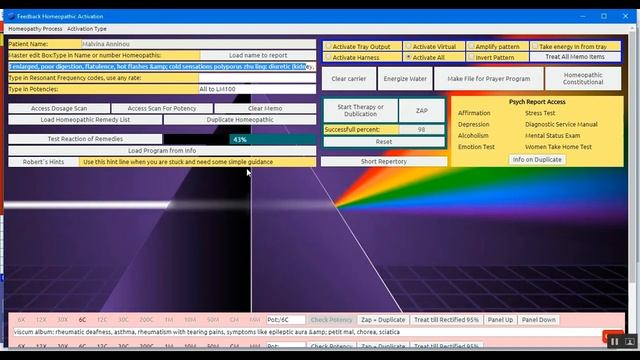Click the picture-in-picture icon beside pause
640x360 pixels.
coord(629,342)
